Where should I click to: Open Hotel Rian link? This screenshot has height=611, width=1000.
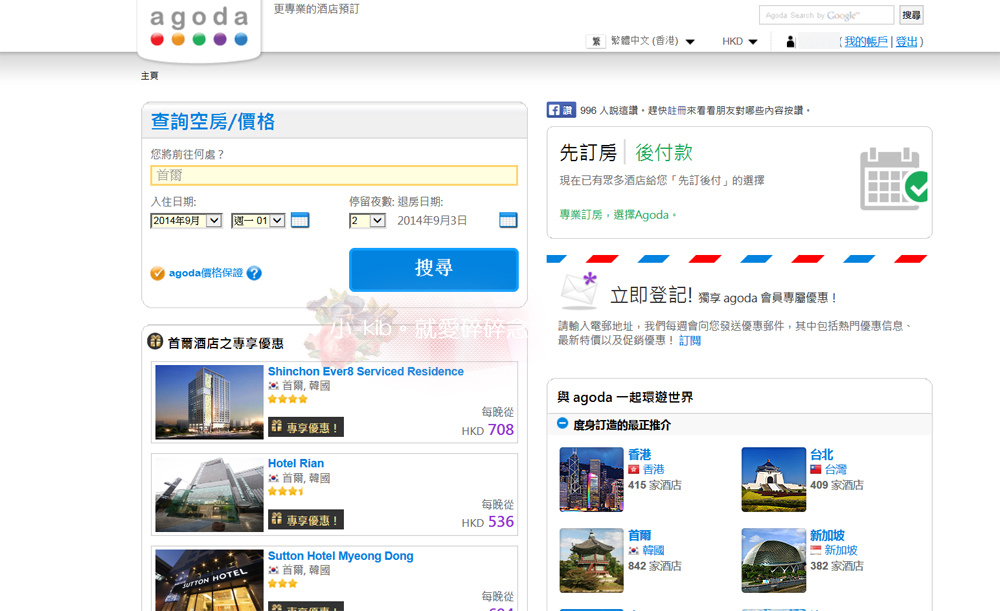point(296,463)
